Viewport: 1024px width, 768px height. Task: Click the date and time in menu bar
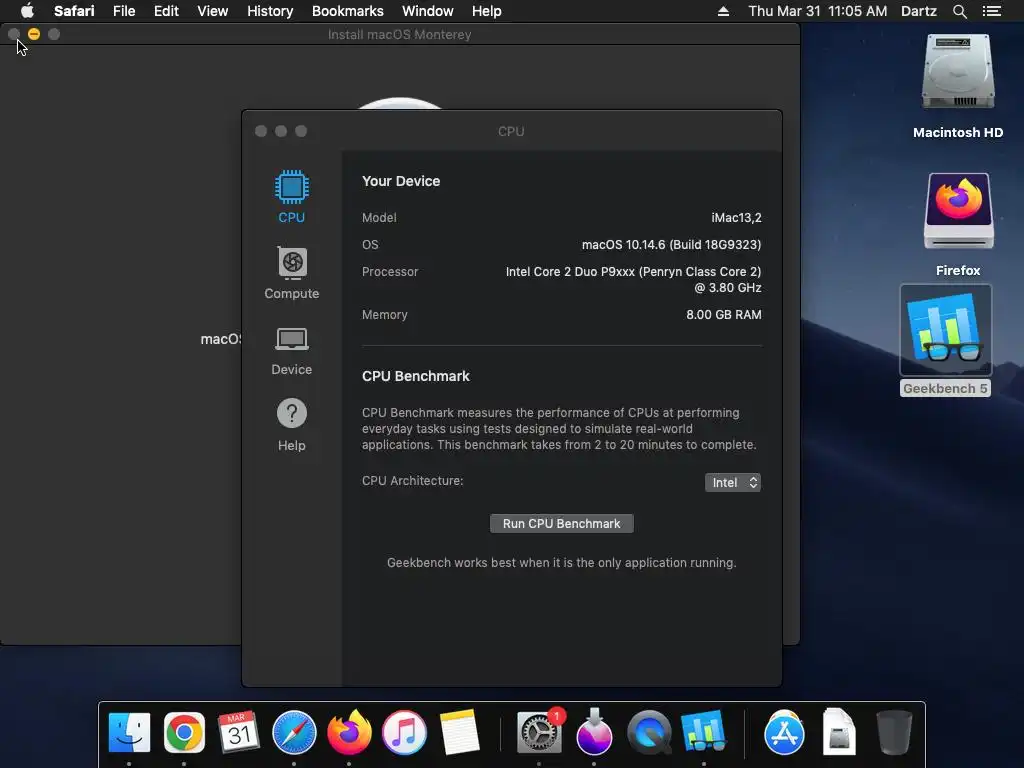click(818, 11)
